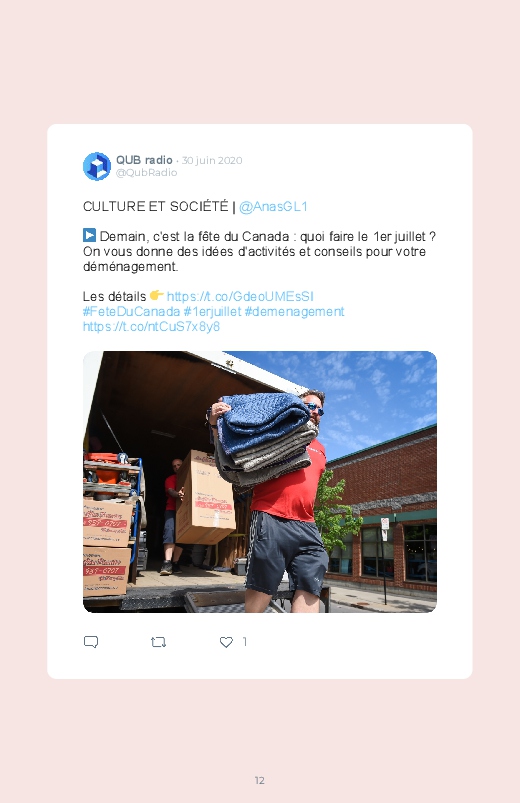The height and width of the screenshot is (803, 520).
Task: Click the page number 12
Action: [x=260, y=780]
